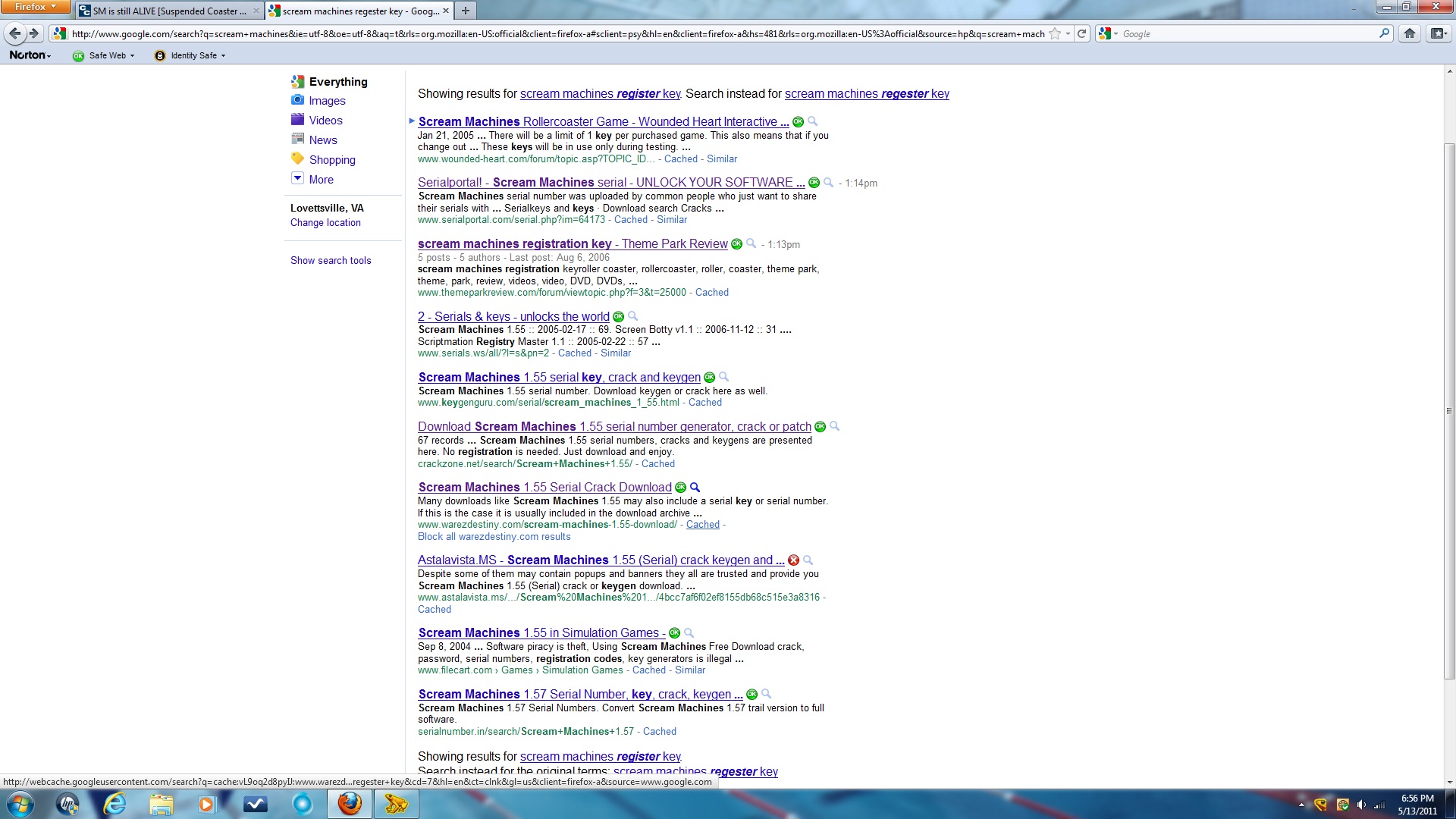Click the Shopping tag icon in the sidebar
1456x819 pixels.
298,159
